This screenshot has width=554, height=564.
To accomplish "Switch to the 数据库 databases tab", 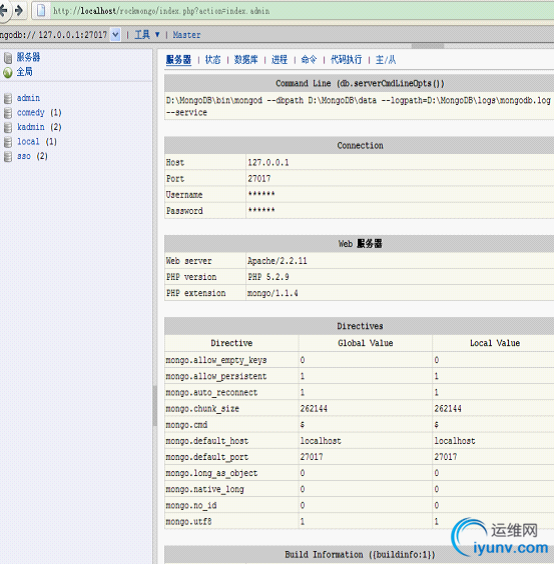I will pyautogui.click(x=246, y=60).
